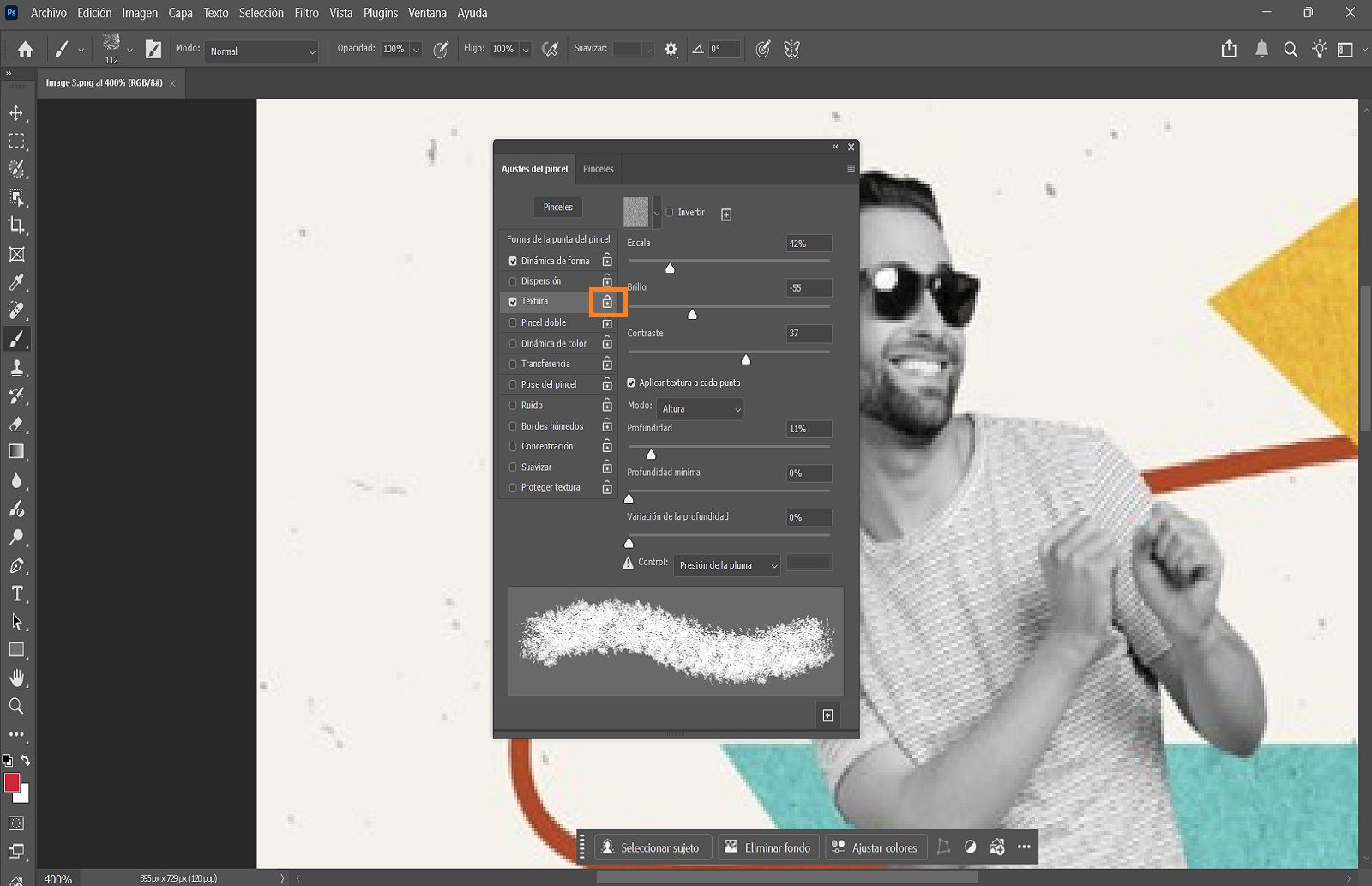Click the red foreground color swatch
The width and height of the screenshot is (1372, 886).
(x=12, y=783)
